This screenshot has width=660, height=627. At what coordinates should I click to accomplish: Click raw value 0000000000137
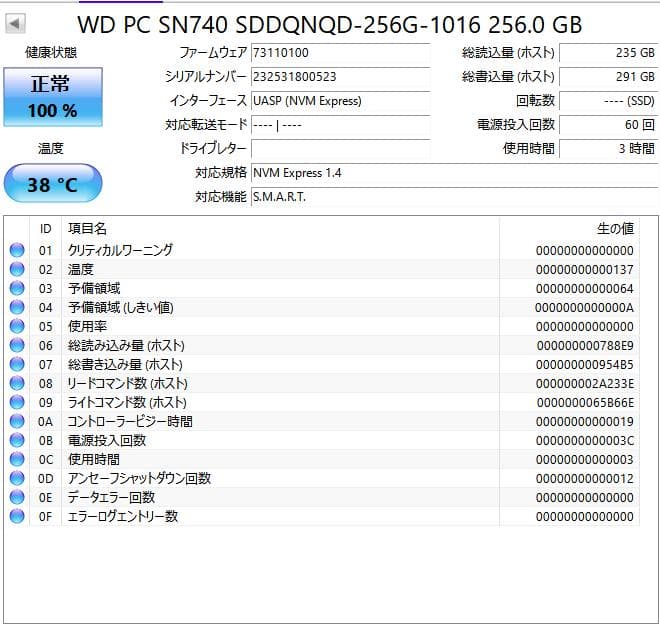pyautogui.click(x=585, y=269)
